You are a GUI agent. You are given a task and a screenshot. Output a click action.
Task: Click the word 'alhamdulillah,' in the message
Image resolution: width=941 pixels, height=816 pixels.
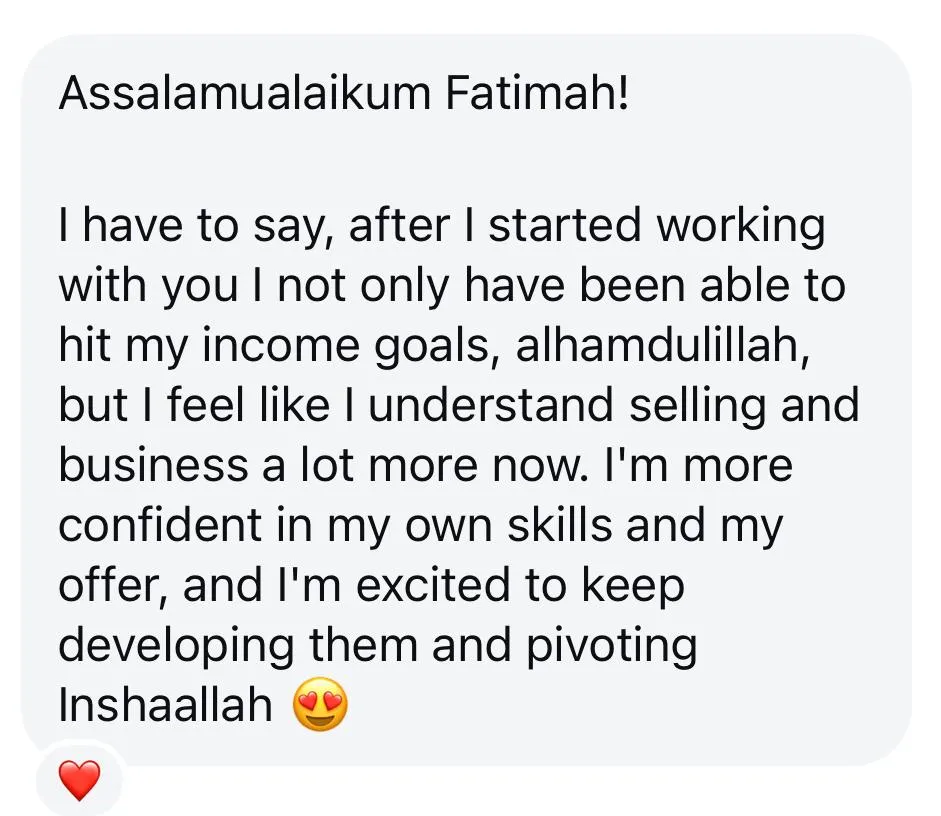(x=663, y=345)
